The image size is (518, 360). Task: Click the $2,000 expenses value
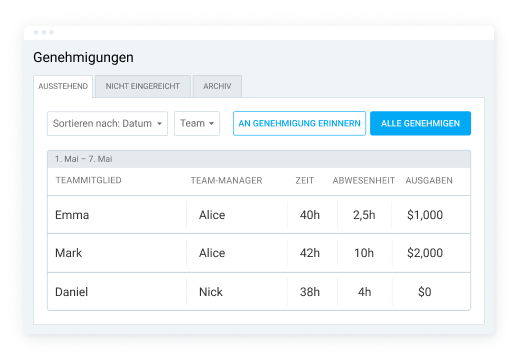[425, 253]
